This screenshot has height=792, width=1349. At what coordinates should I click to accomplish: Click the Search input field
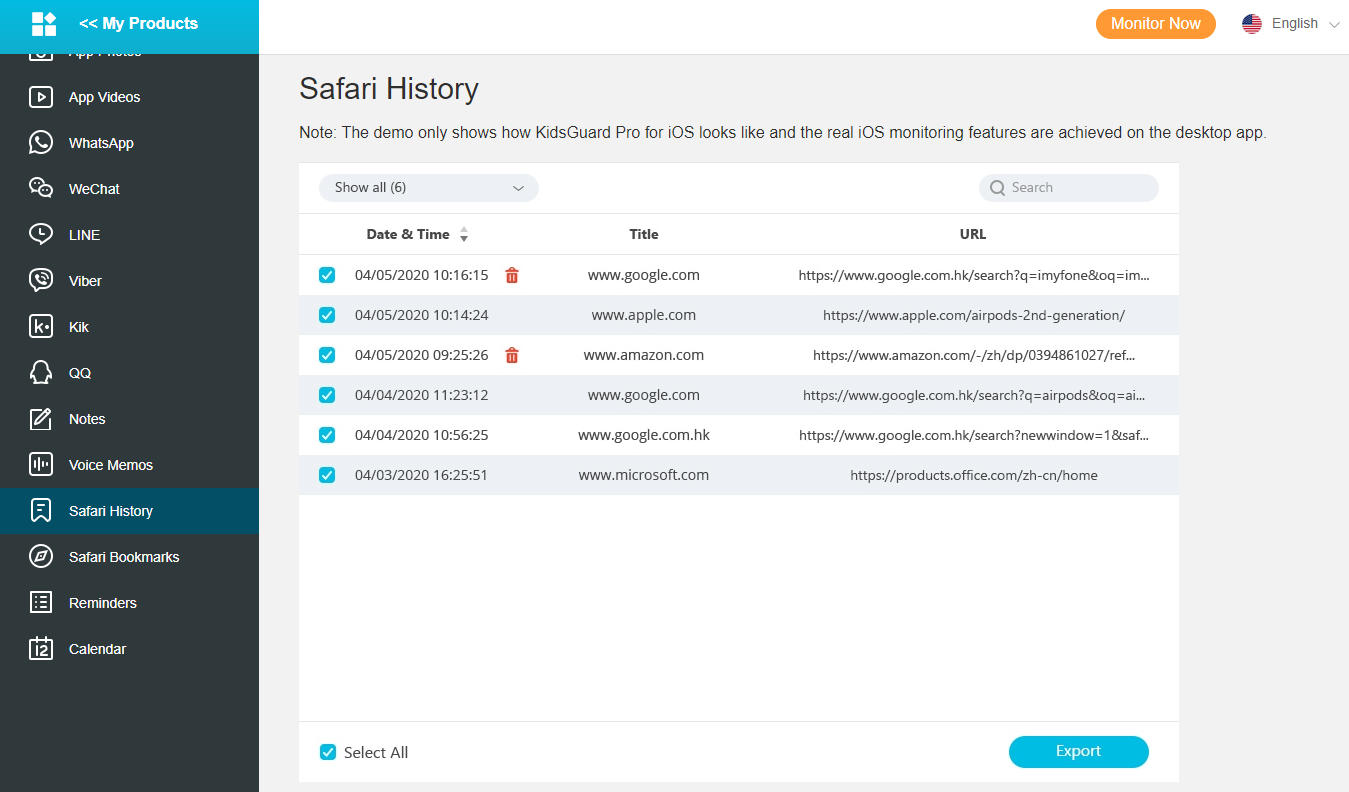[x=1078, y=188]
